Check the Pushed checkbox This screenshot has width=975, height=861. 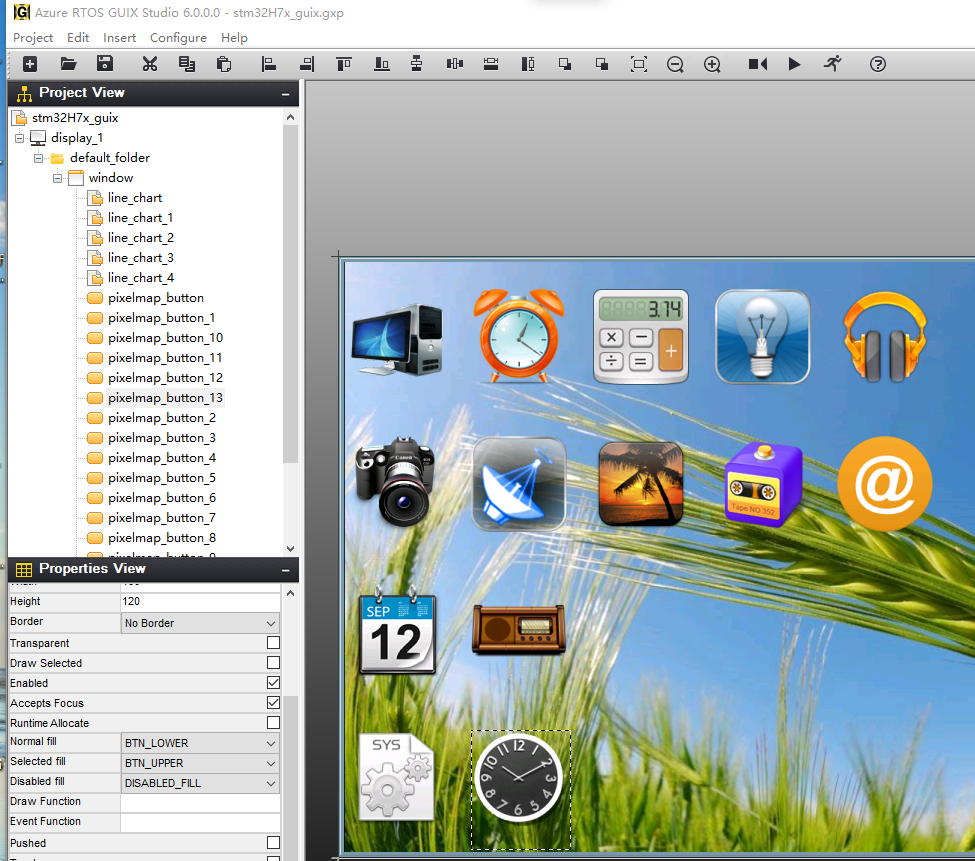(x=273, y=842)
